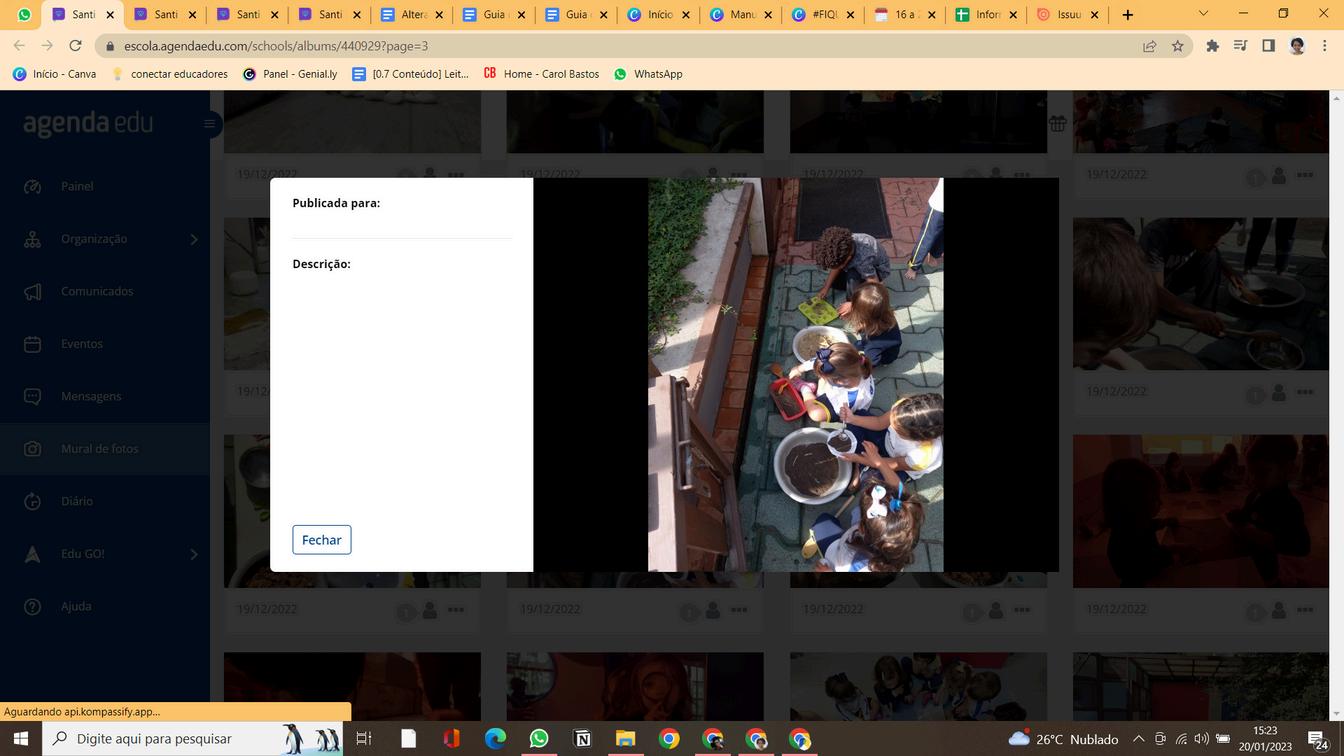Open the "Início - Canva" bookmark
This screenshot has height=756, width=1344.
point(54,74)
